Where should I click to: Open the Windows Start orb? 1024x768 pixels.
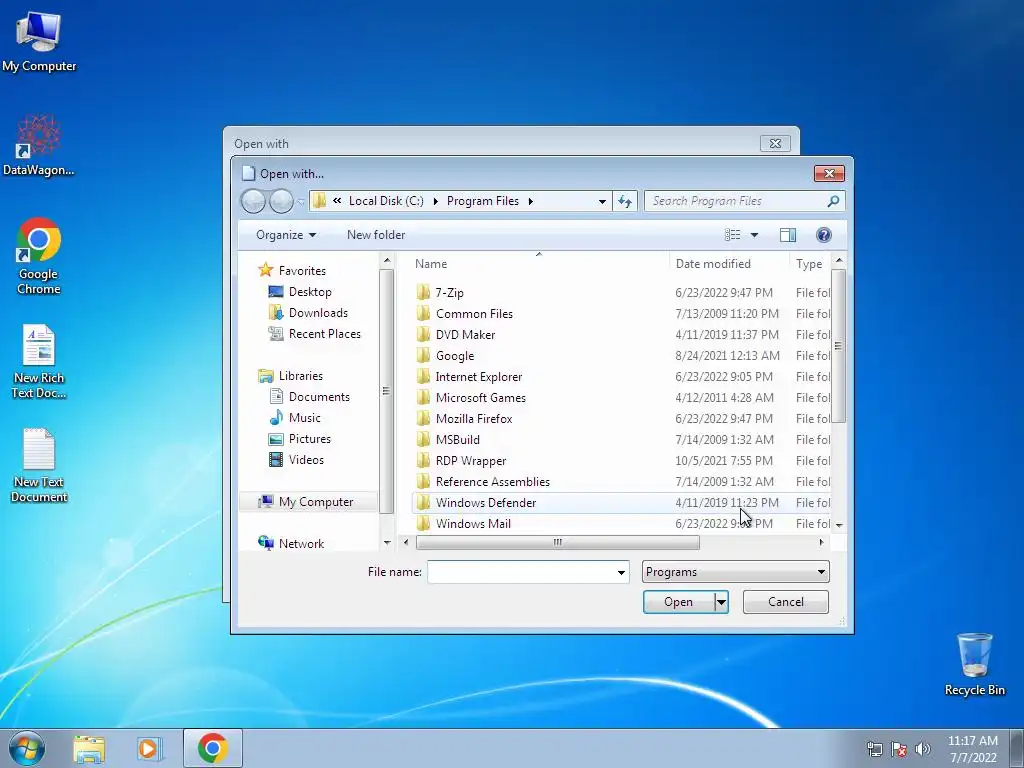click(27, 748)
